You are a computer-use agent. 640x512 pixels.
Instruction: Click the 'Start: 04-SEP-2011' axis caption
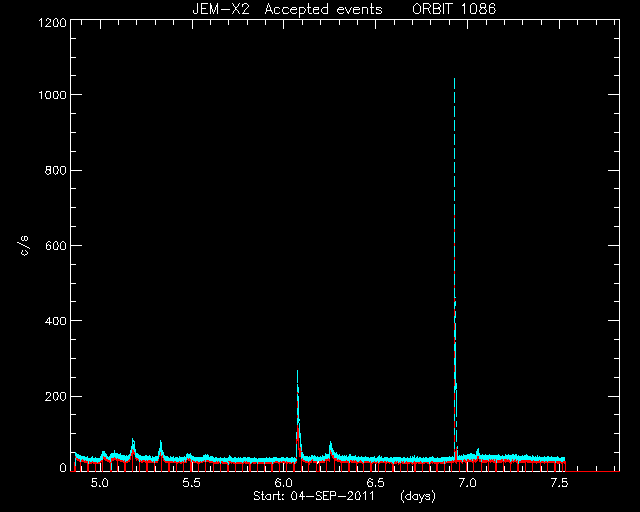[314, 496]
